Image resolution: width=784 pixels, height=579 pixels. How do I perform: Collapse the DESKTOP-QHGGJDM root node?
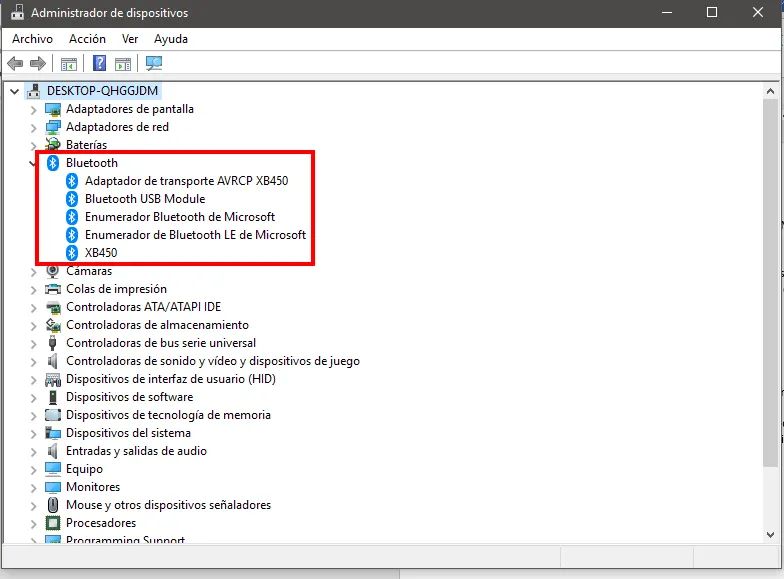coord(14,91)
